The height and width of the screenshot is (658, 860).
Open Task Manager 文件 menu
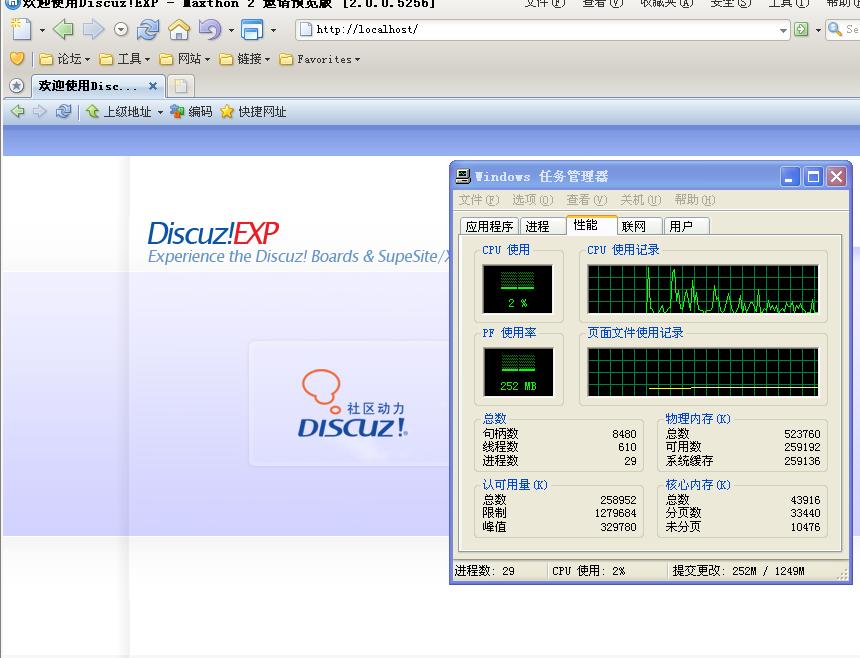[x=478, y=200]
